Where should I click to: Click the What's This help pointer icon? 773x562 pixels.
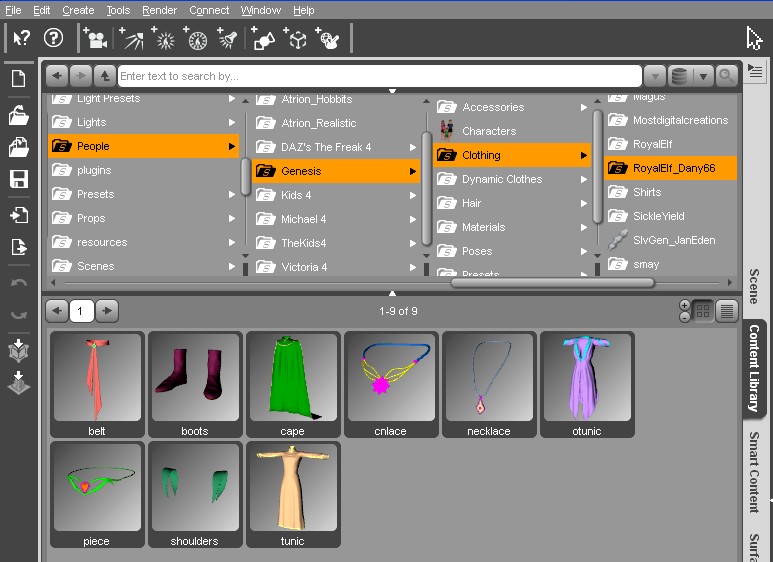[21, 38]
